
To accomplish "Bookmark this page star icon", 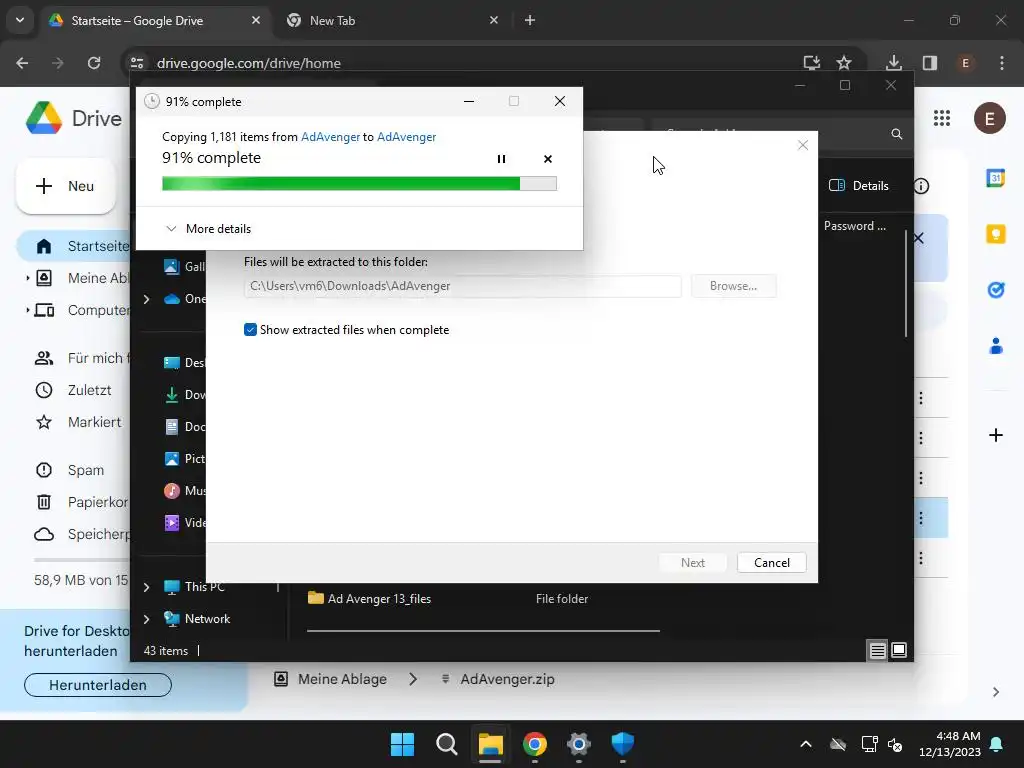I will tap(844, 63).
